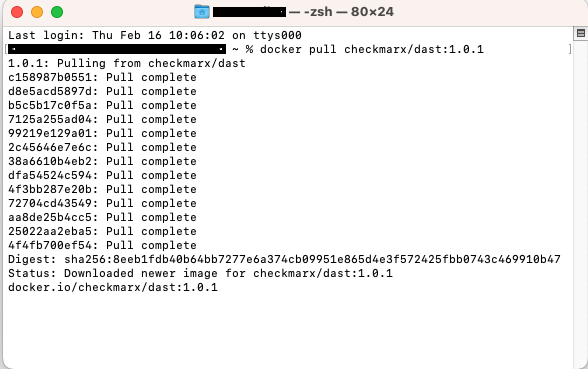Click the Digest sha256 hash line
The height and width of the screenshot is (369, 588).
coord(284,259)
